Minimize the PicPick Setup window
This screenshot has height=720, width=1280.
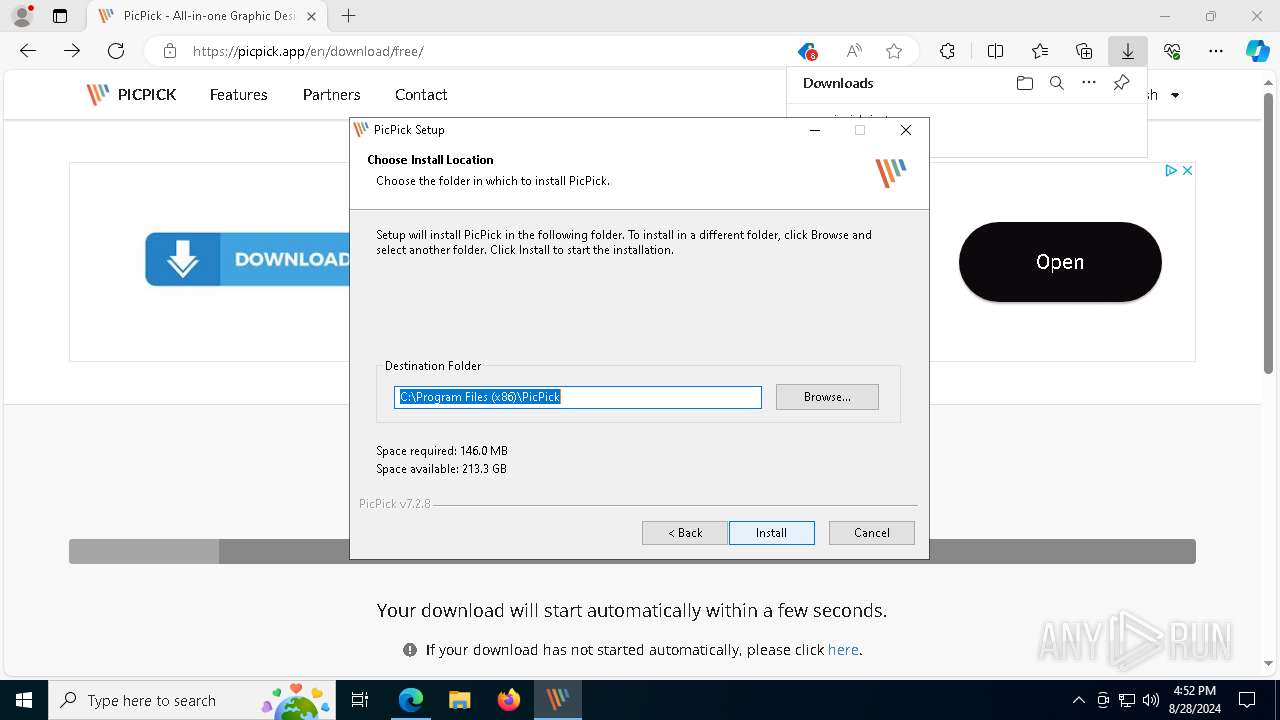(x=816, y=130)
